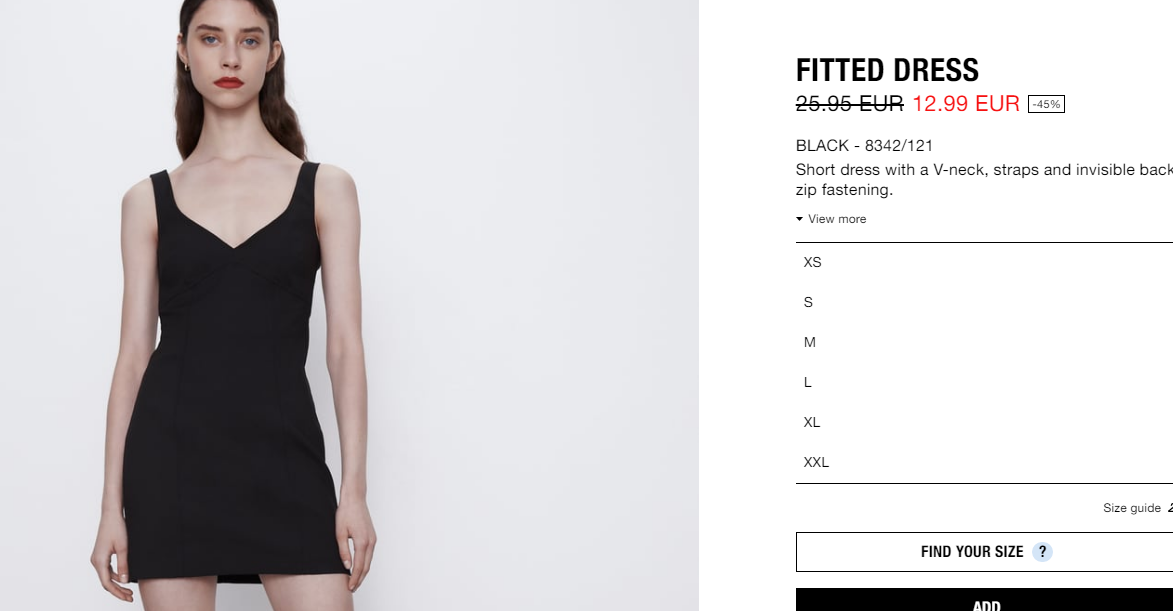1173x611 pixels.
Task: Click the blue question mark icon
Action: click(1042, 552)
